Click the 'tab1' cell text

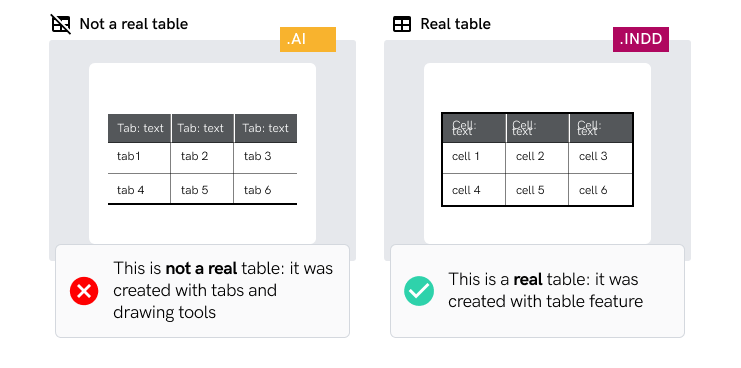(129, 156)
